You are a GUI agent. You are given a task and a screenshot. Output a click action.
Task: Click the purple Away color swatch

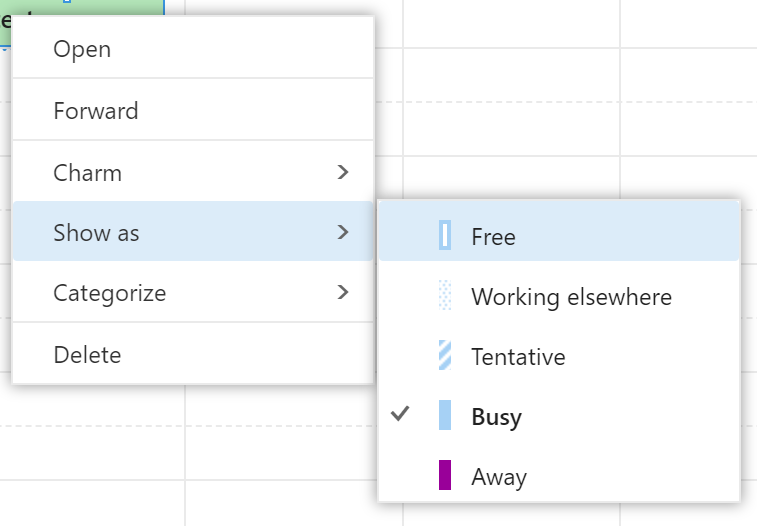tap(445, 475)
